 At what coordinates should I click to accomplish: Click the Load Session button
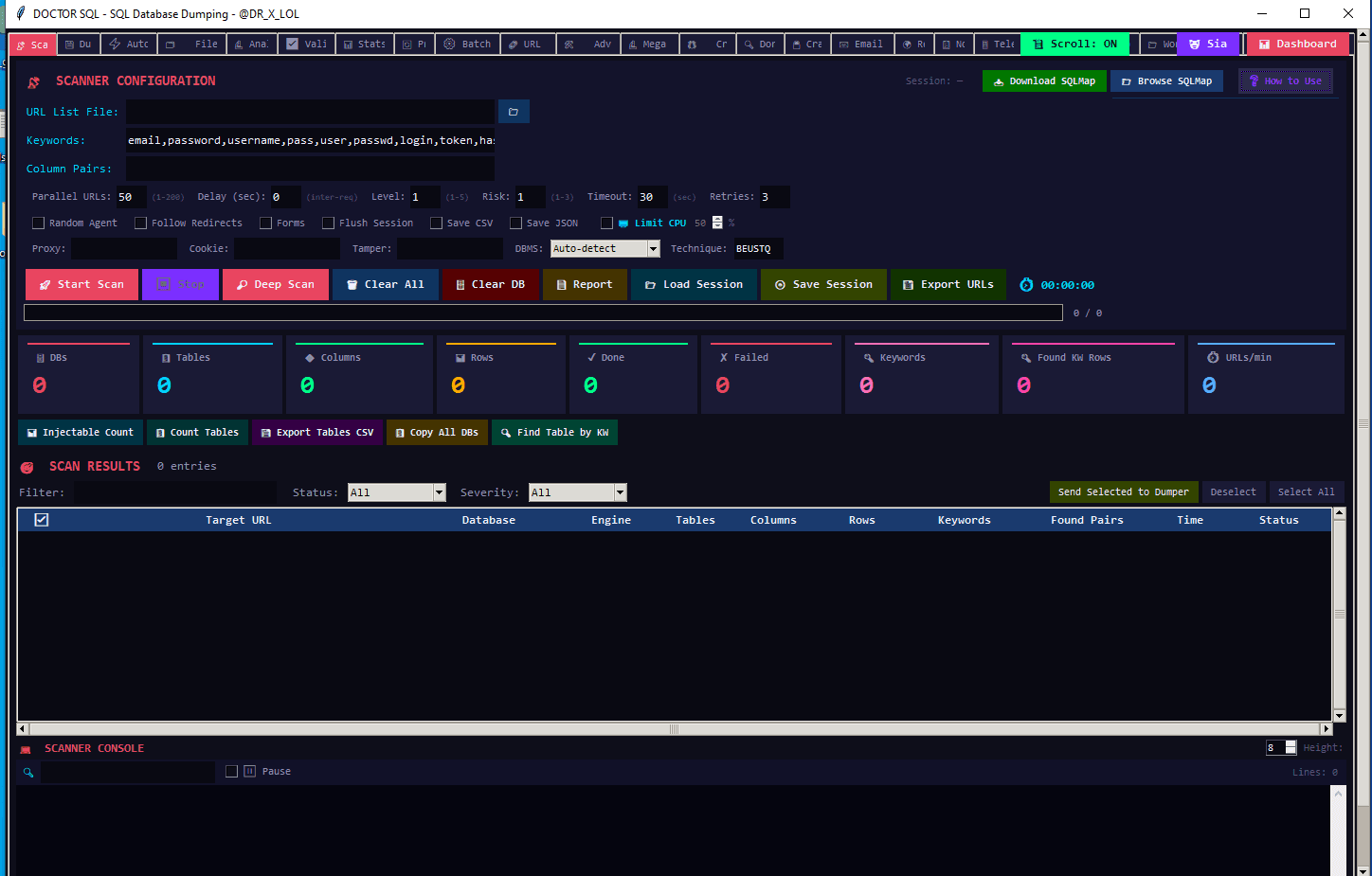coord(694,285)
